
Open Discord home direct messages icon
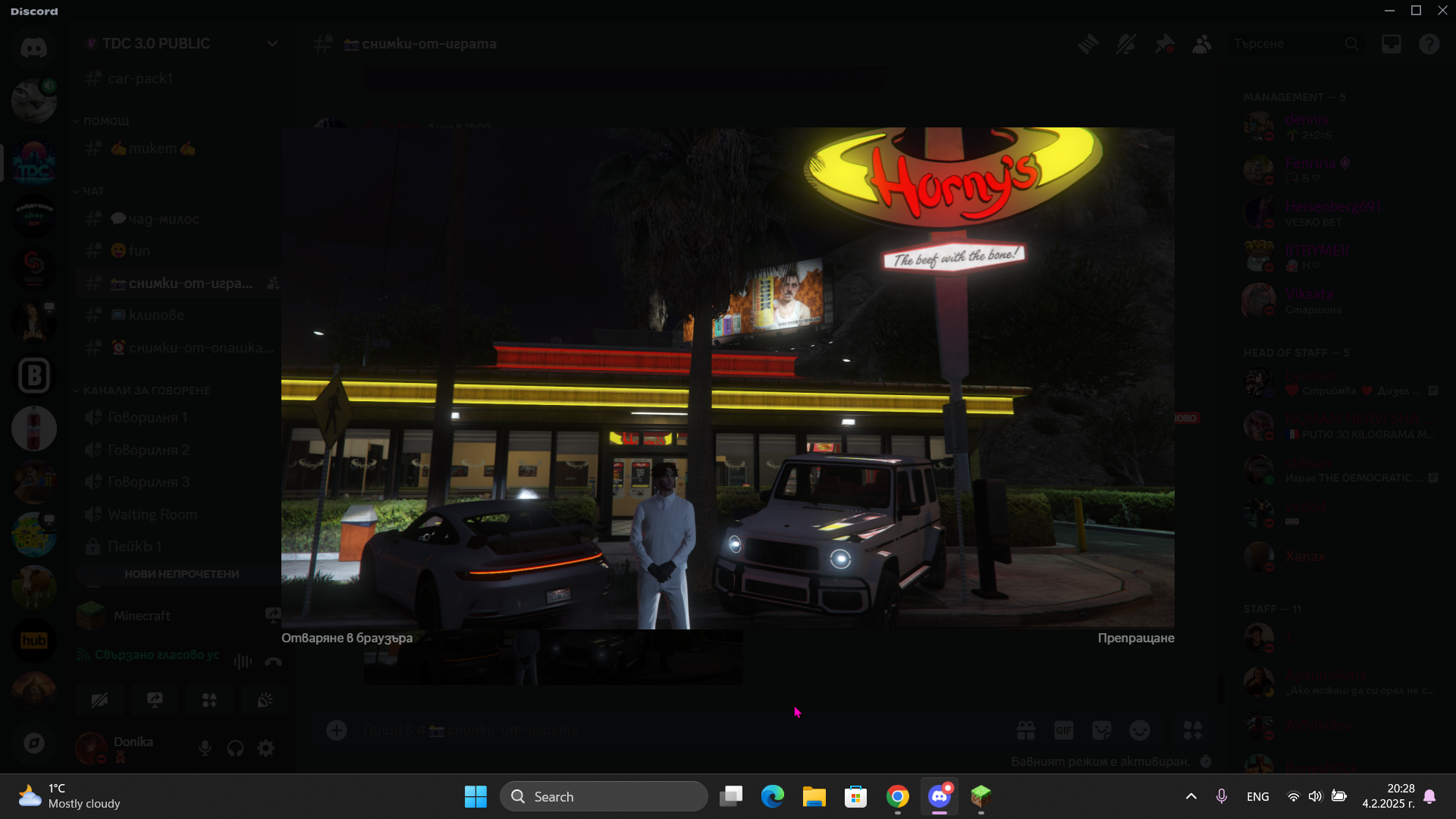[x=33, y=48]
